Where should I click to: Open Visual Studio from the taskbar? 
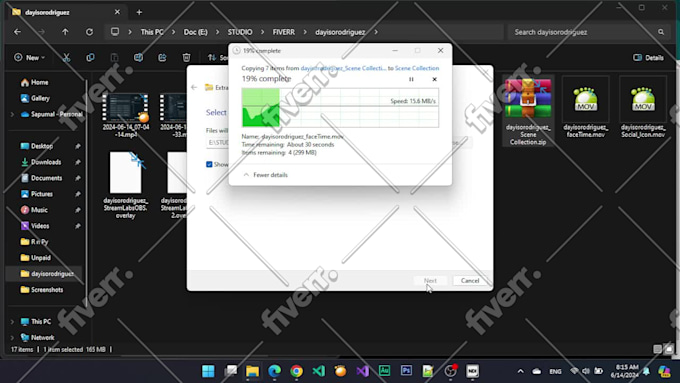[x=363, y=371]
